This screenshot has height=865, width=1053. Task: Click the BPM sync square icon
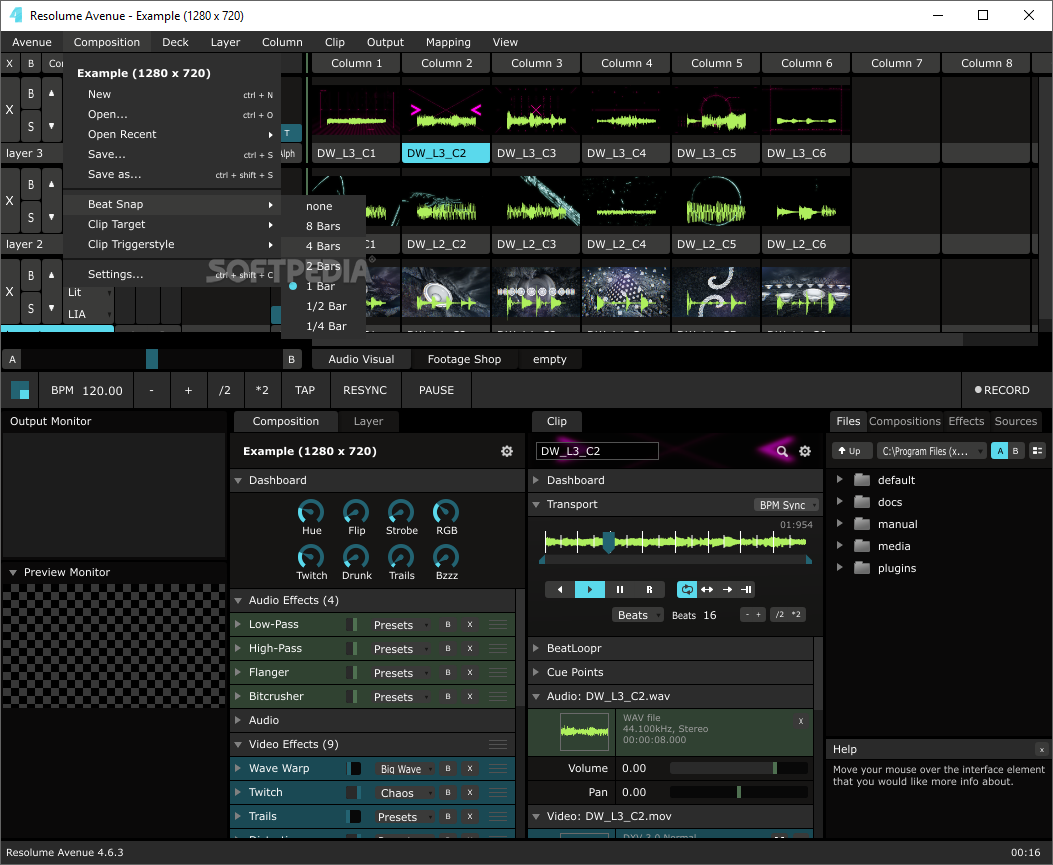click(20, 390)
